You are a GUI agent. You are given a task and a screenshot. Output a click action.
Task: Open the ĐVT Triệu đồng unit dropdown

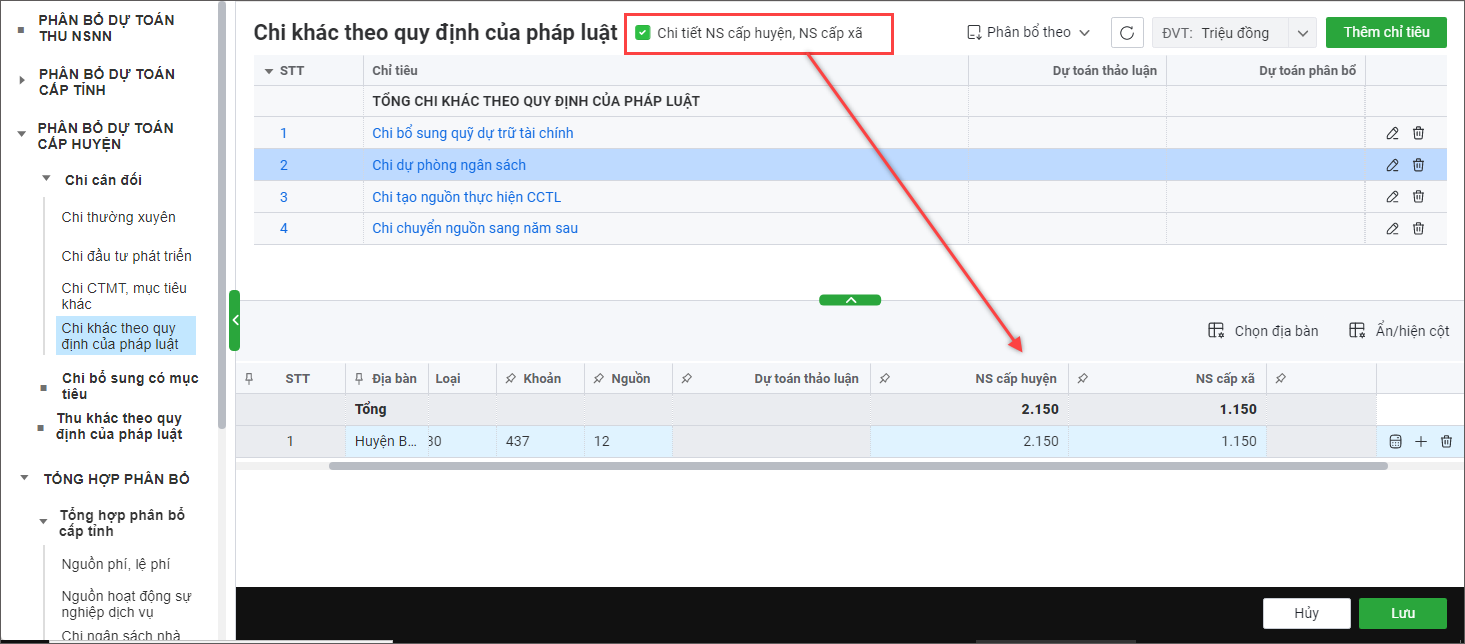(x=1302, y=33)
